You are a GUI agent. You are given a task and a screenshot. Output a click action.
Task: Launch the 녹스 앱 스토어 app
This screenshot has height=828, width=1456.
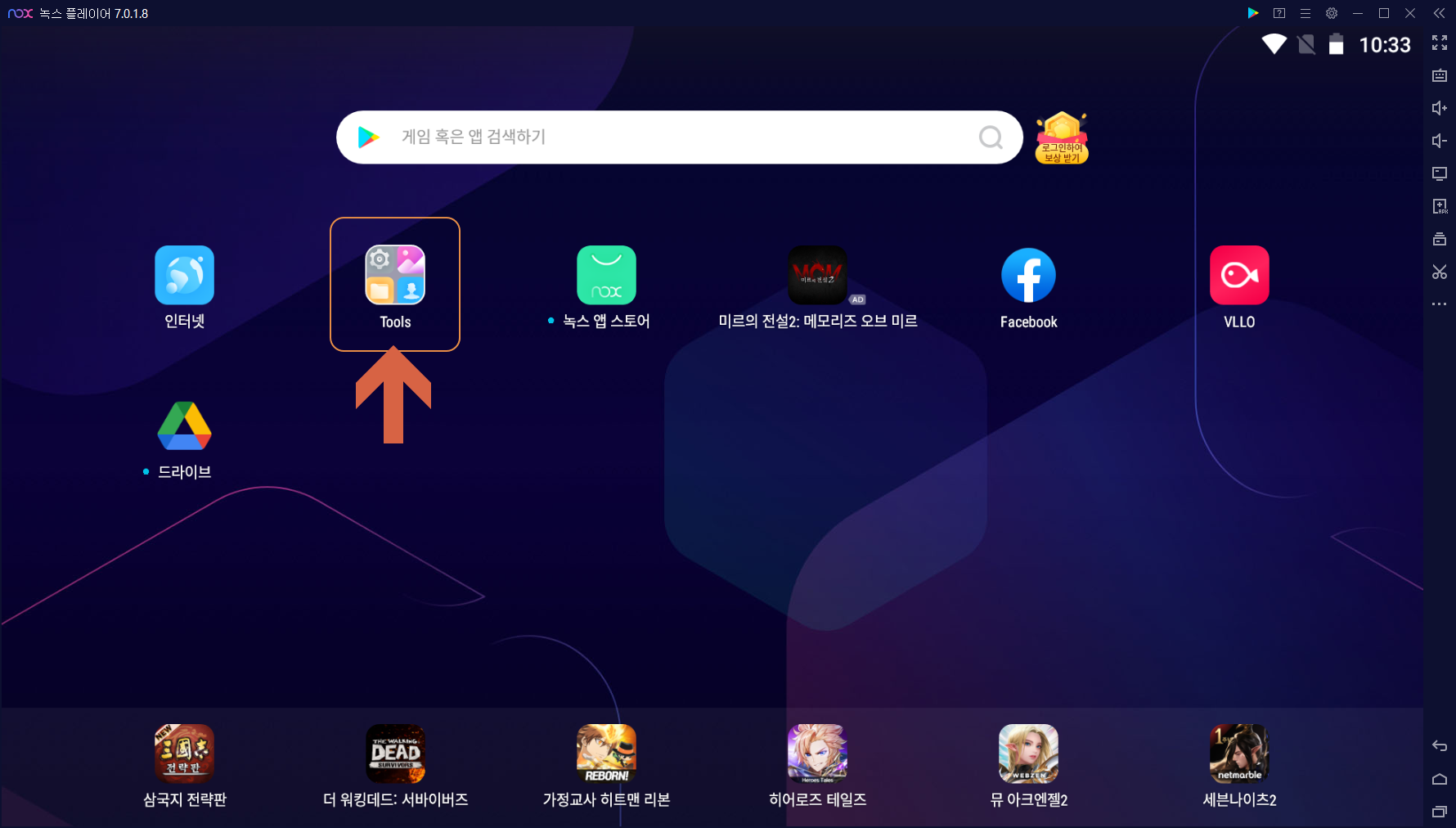pos(606,275)
